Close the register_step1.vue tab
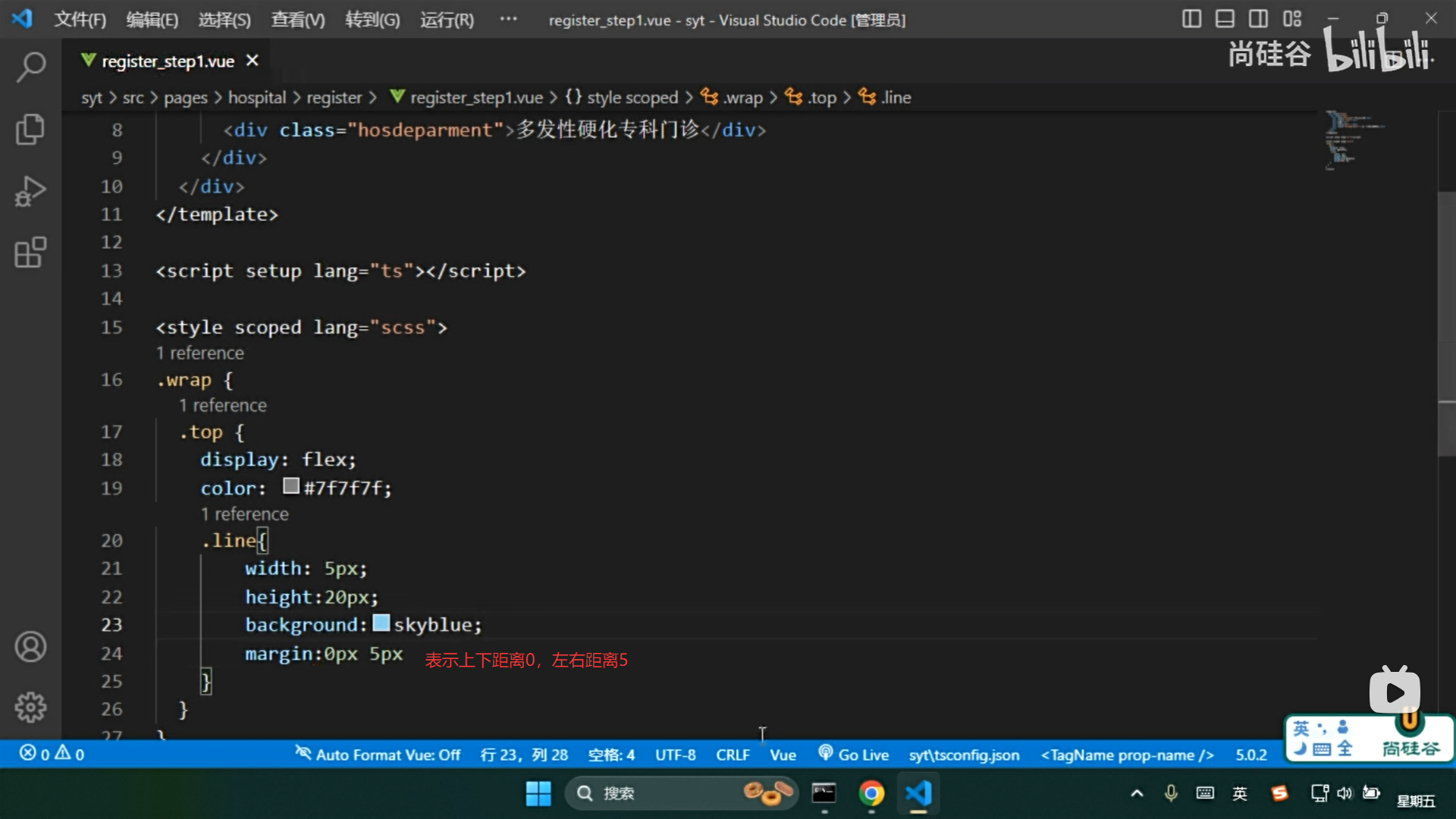The height and width of the screenshot is (819, 1456). 253,61
